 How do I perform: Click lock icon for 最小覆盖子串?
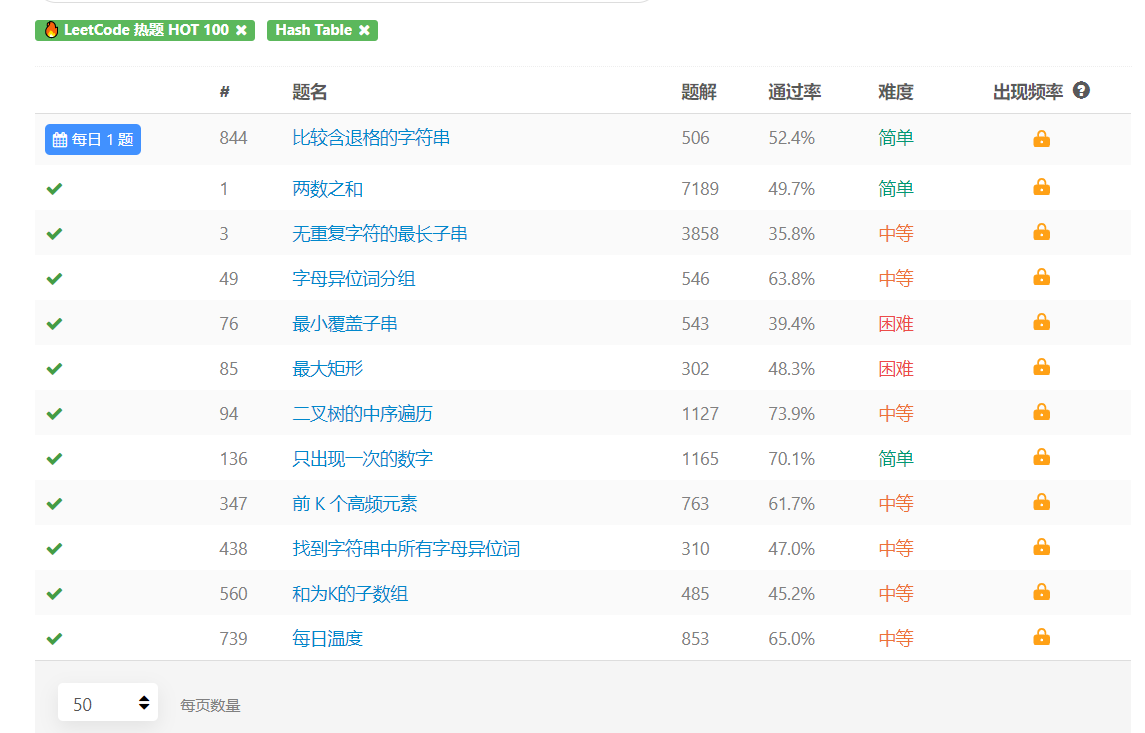(1041, 322)
